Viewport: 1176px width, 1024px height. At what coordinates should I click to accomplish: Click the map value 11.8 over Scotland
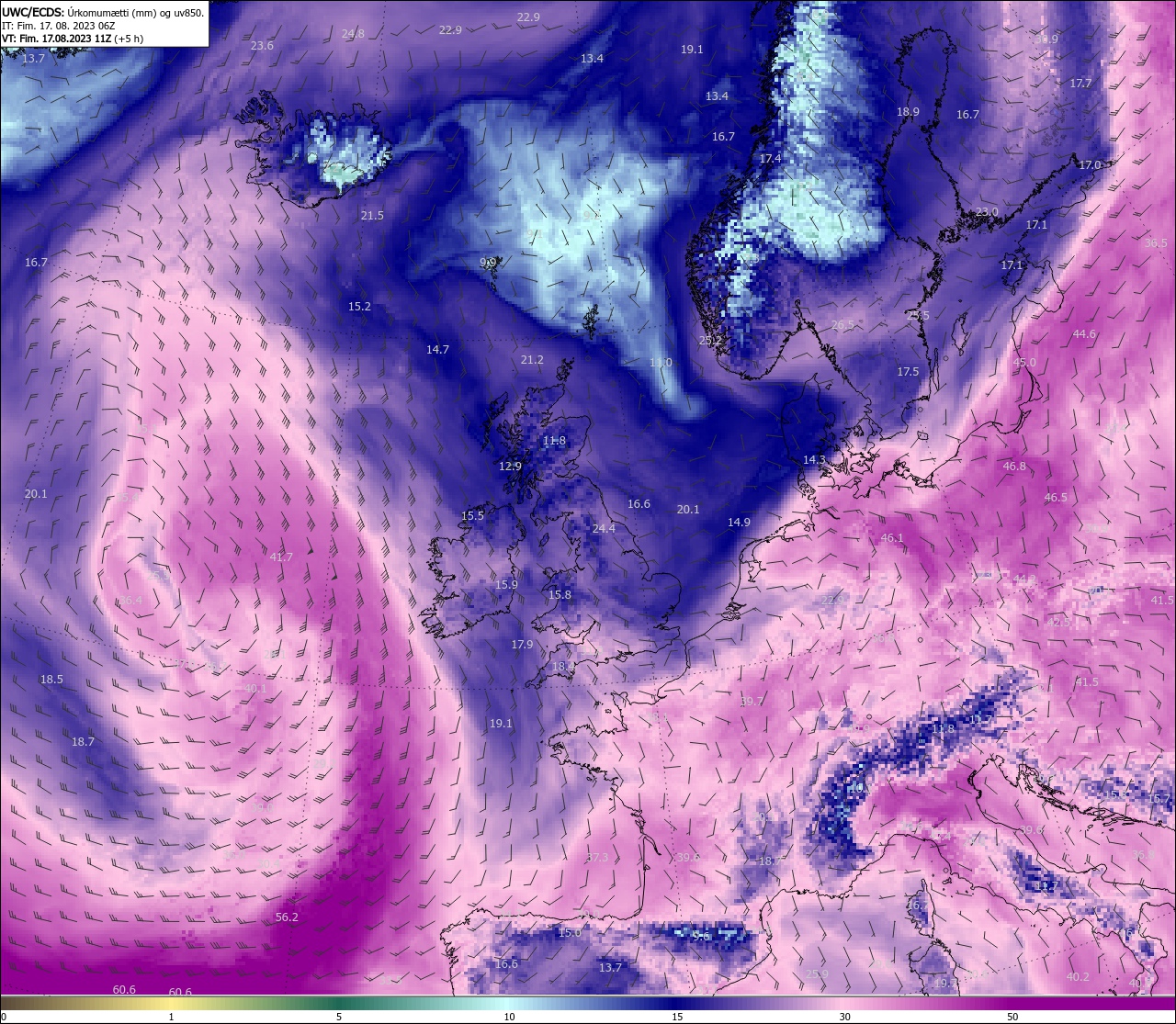tap(554, 441)
